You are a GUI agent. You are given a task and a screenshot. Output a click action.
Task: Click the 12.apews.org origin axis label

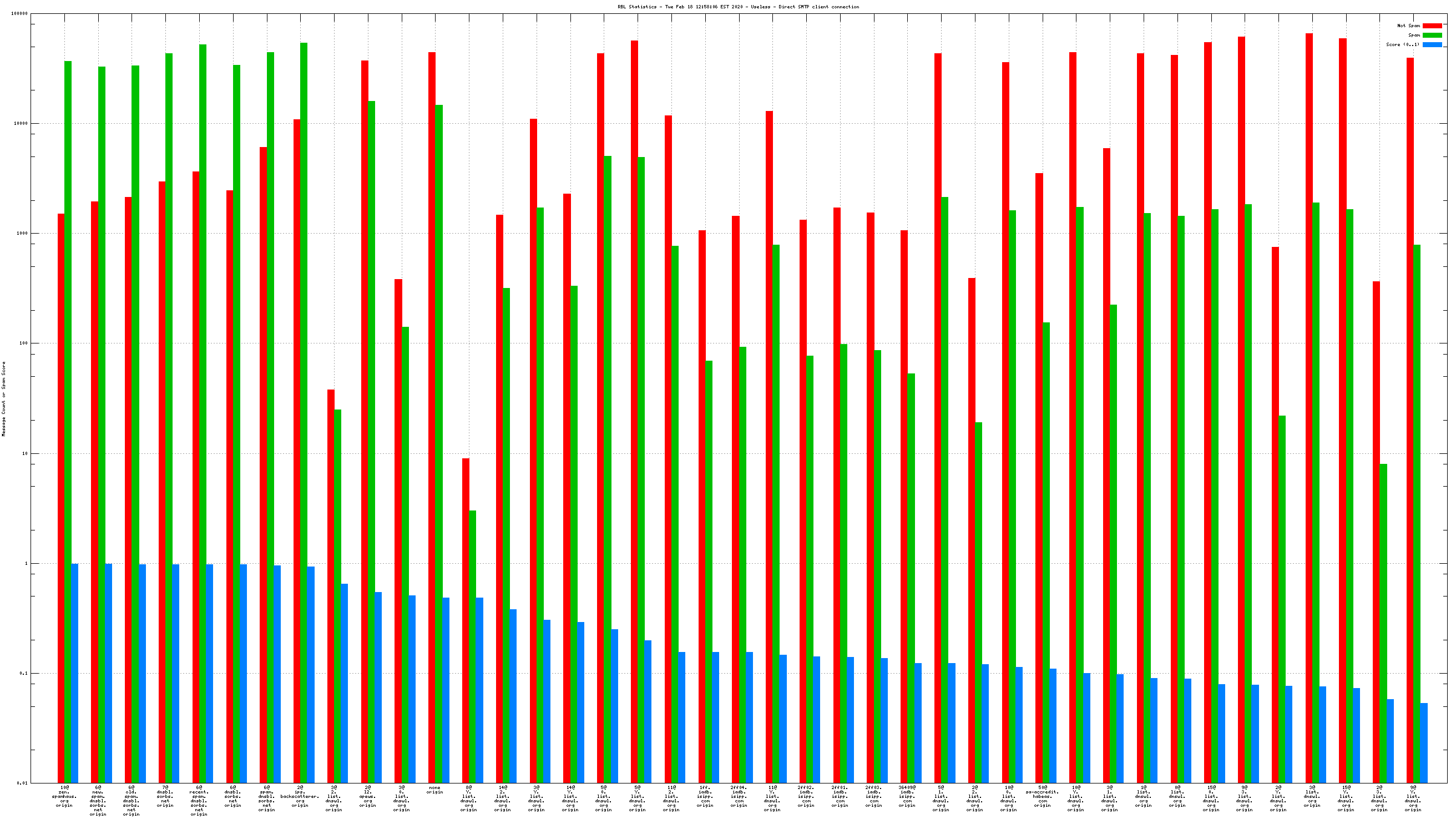[x=367, y=796]
